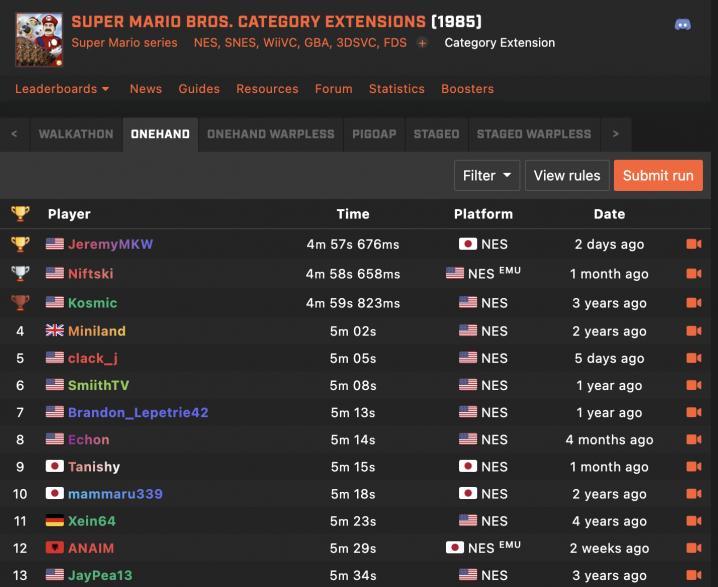The width and height of the screenshot is (718, 587).
Task: Open ANAIM's player profile
Action: click(91, 548)
